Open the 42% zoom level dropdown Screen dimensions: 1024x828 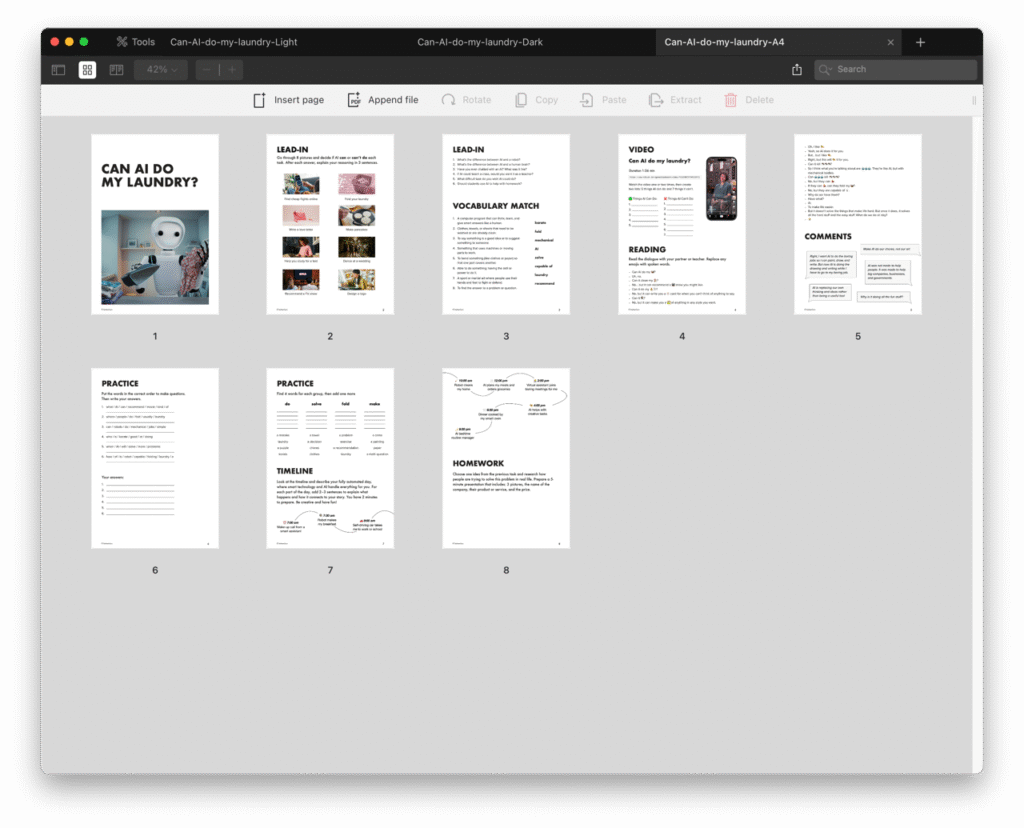click(162, 70)
